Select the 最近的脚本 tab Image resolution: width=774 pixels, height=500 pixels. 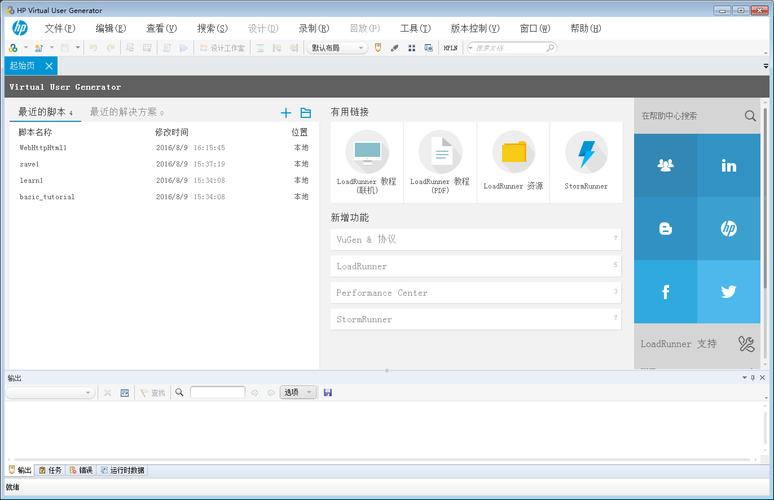[x=45, y=112]
